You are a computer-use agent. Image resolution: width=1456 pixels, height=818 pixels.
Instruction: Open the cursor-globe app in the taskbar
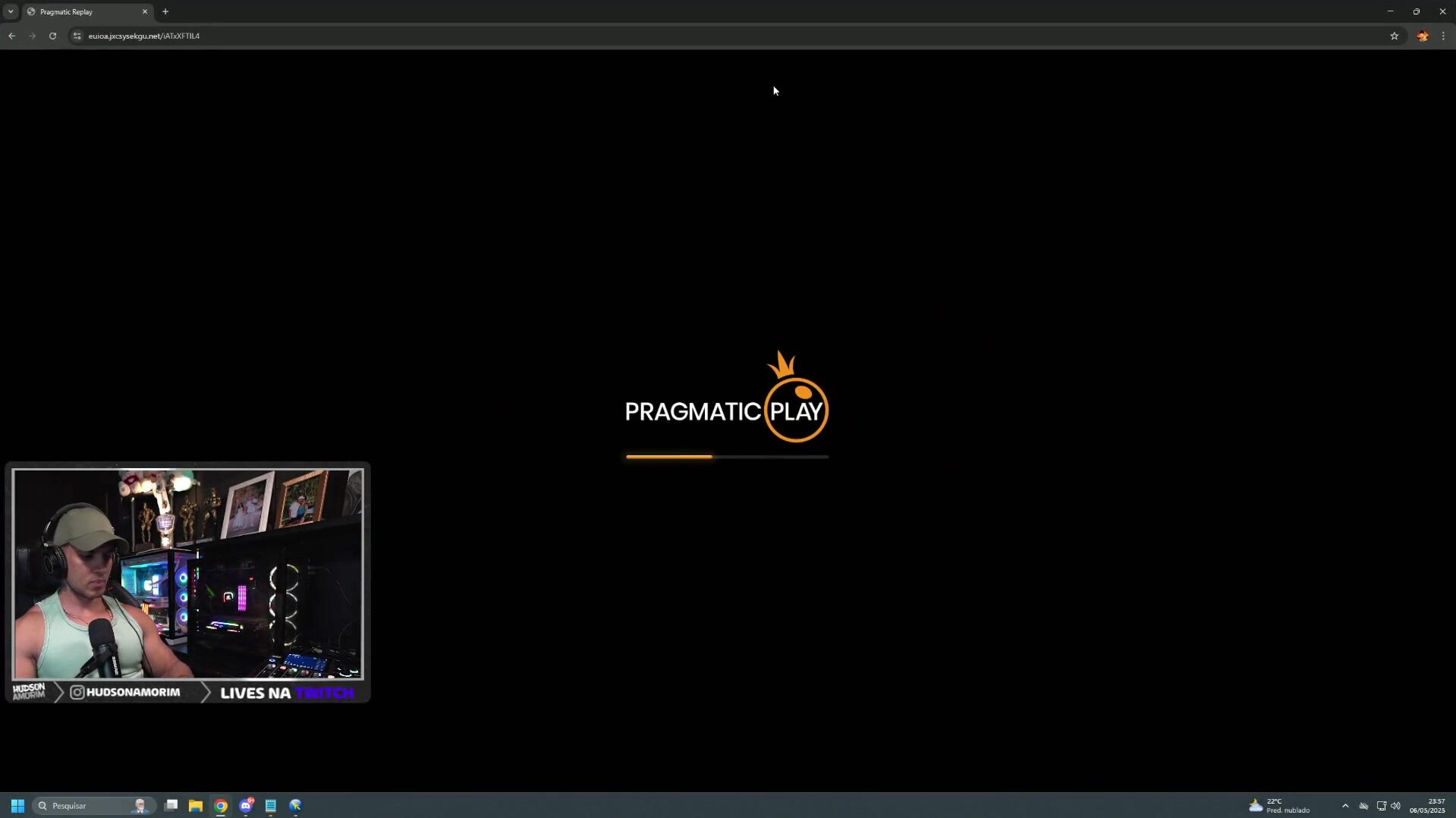296,805
